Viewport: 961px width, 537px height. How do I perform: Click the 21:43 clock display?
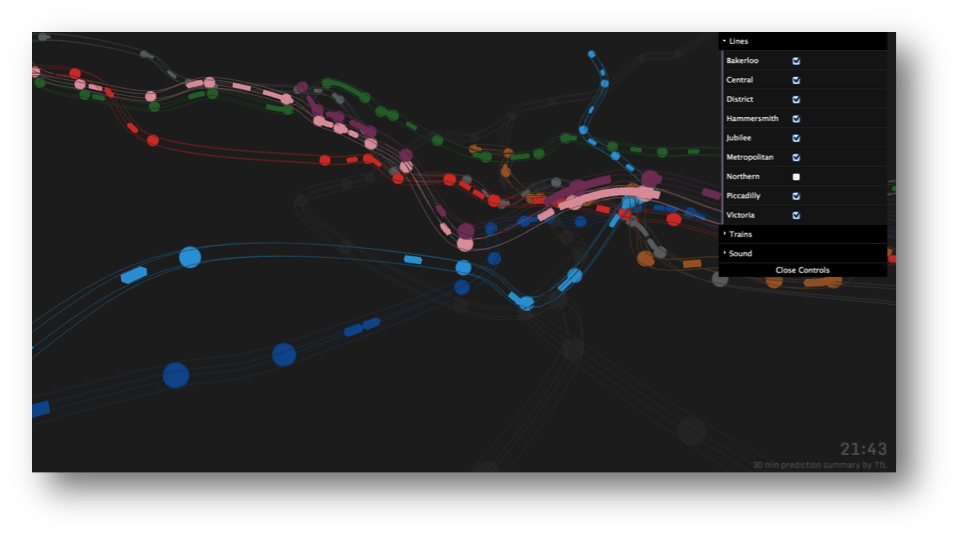coord(862,450)
